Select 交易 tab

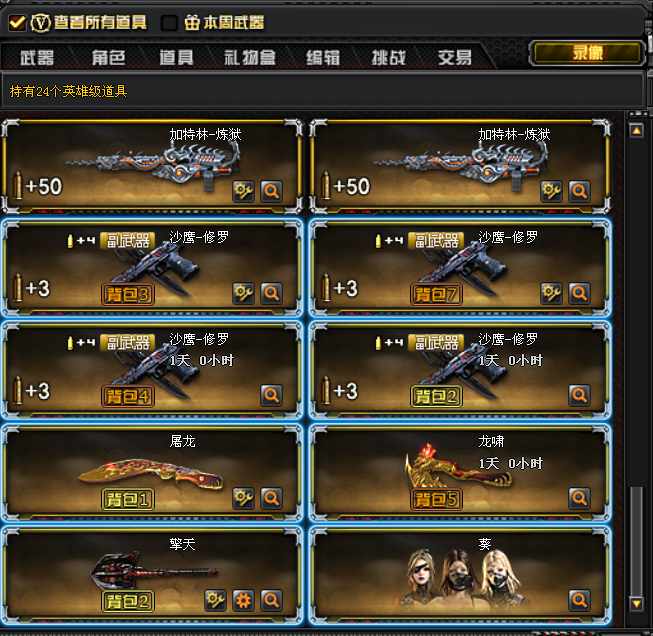(x=455, y=57)
